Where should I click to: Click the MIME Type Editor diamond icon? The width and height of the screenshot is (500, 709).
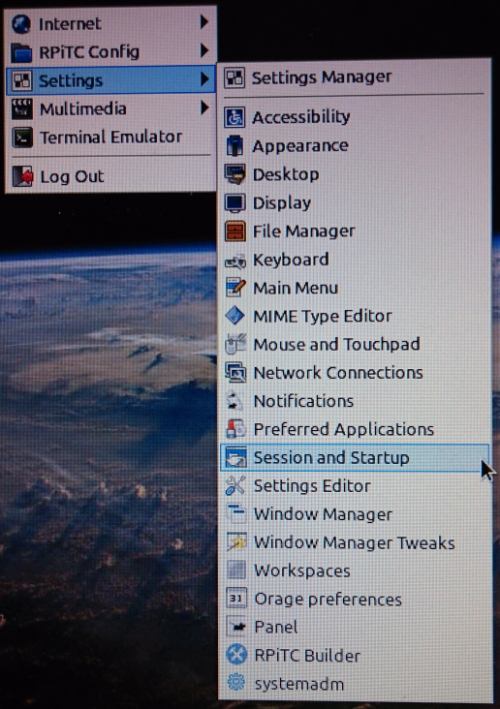pyautogui.click(x=235, y=316)
